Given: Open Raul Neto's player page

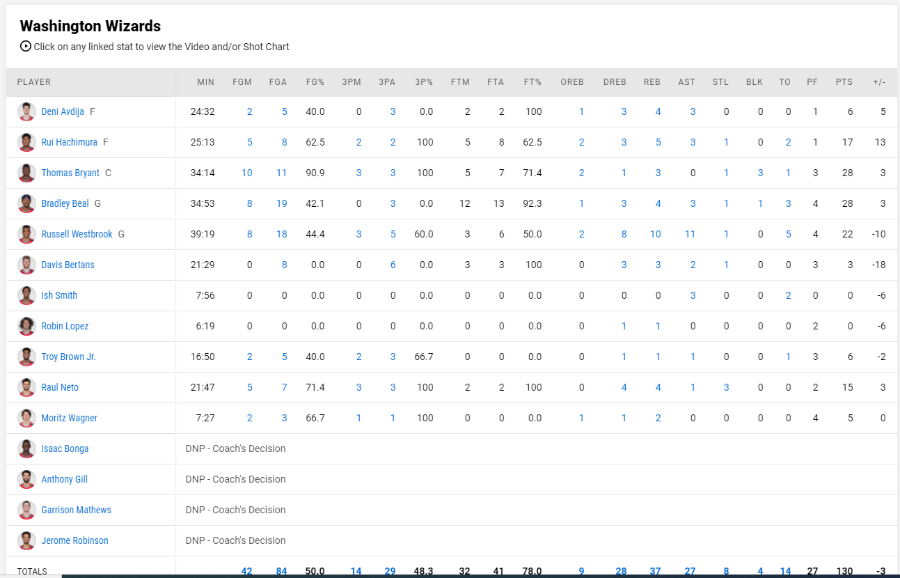Looking at the screenshot, I should pyautogui.click(x=60, y=387).
